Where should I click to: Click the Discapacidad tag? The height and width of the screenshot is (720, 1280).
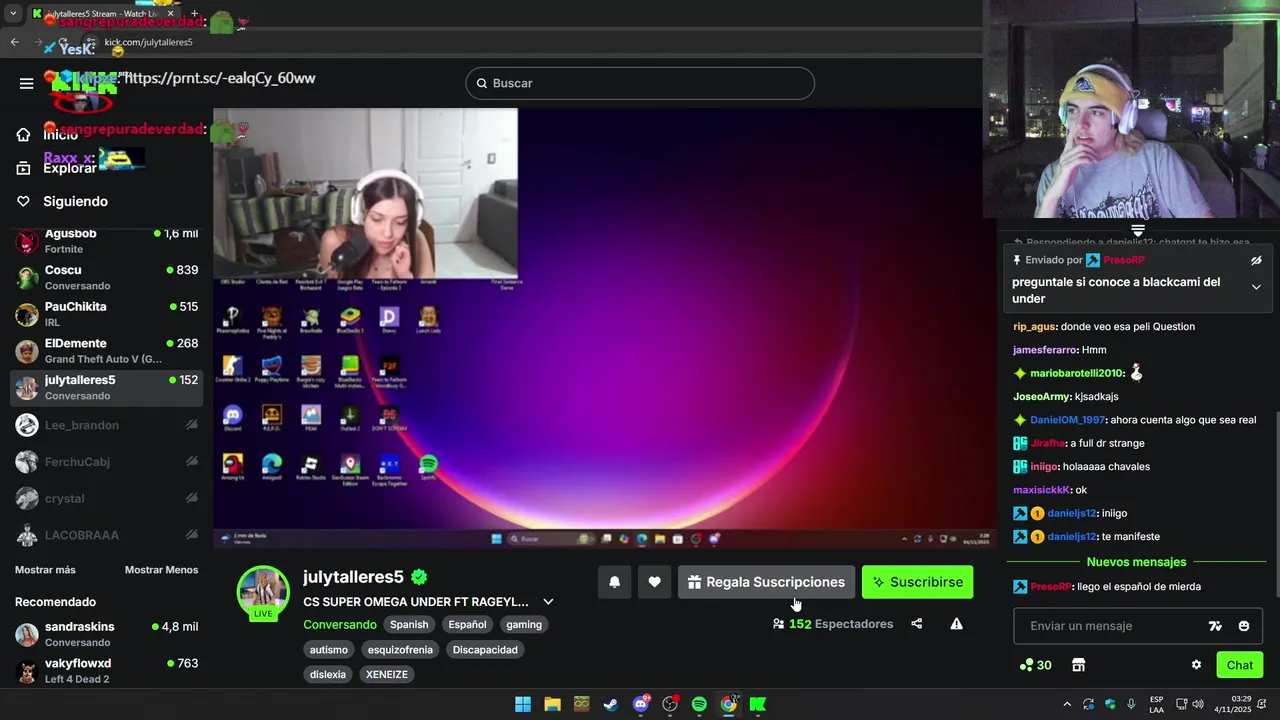485,650
